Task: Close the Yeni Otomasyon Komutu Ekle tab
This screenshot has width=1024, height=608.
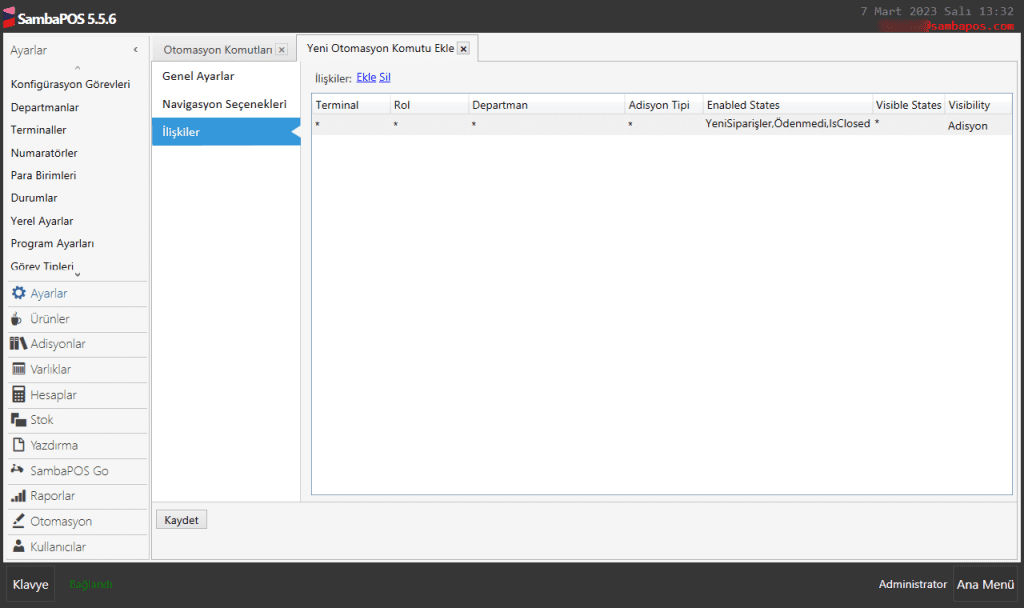Action: click(463, 49)
